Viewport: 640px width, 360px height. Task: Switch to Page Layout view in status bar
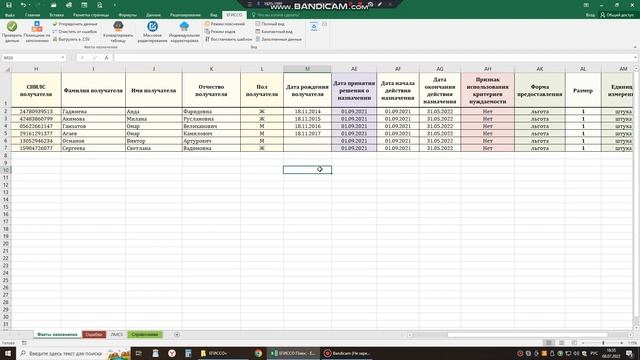(562, 343)
